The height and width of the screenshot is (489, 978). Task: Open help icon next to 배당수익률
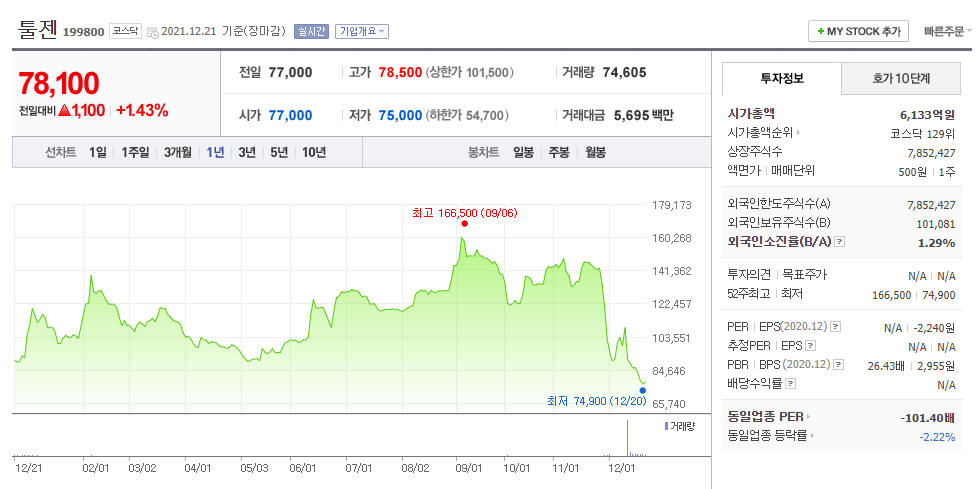coord(791,384)
